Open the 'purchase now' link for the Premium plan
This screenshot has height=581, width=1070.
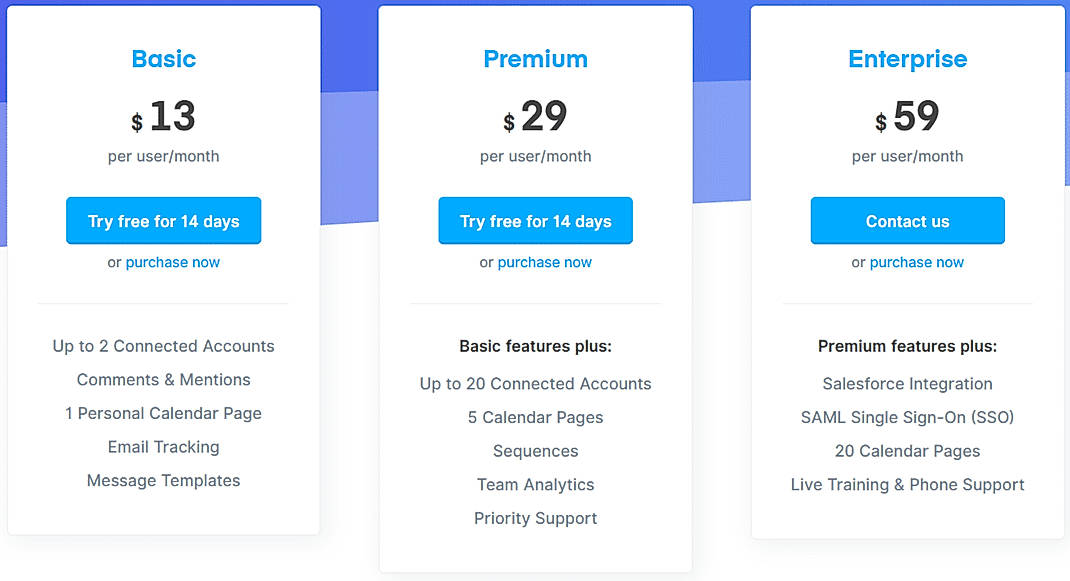tap(544, 262)
